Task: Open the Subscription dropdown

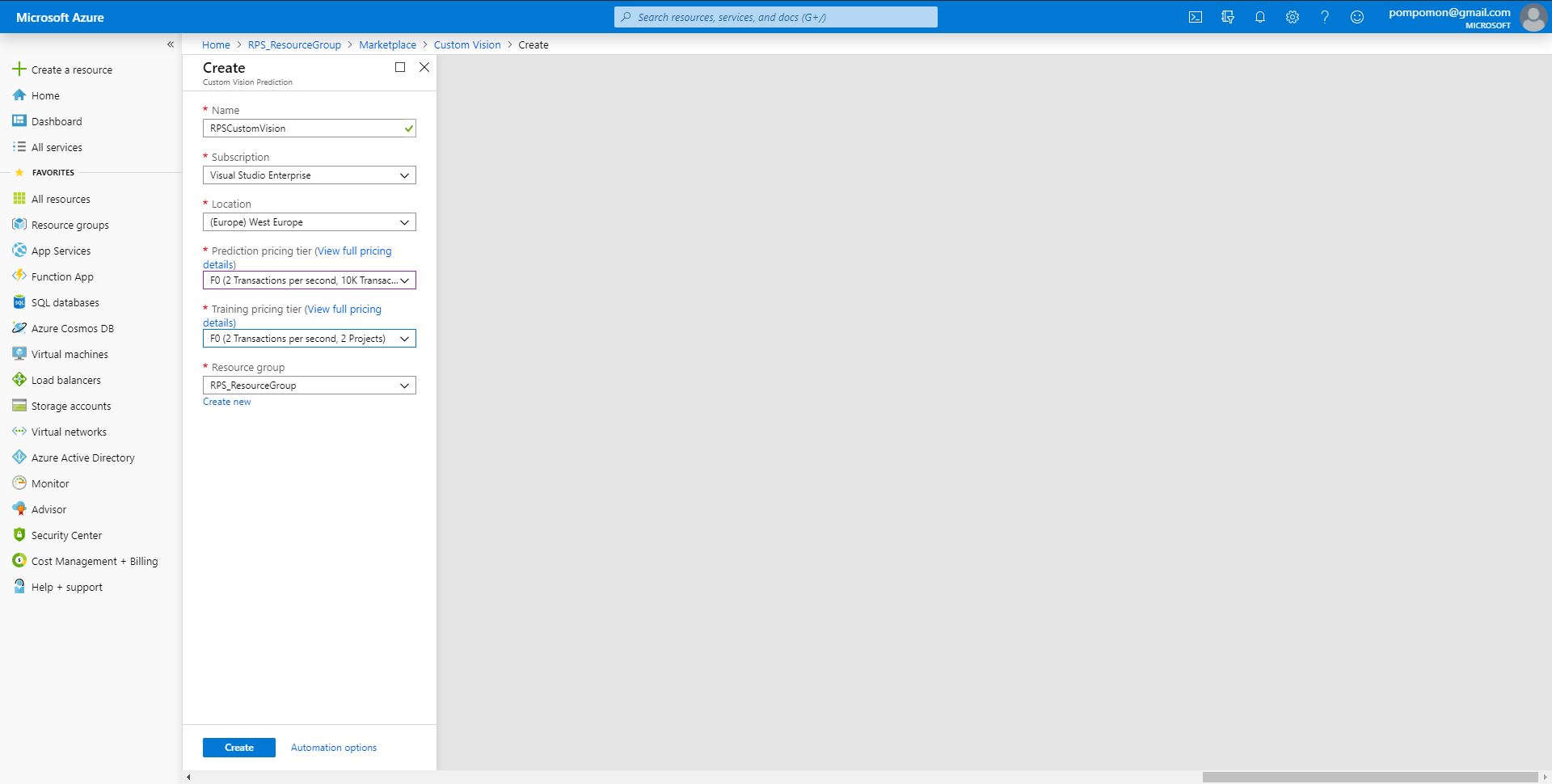Action: tap(310, 175)
